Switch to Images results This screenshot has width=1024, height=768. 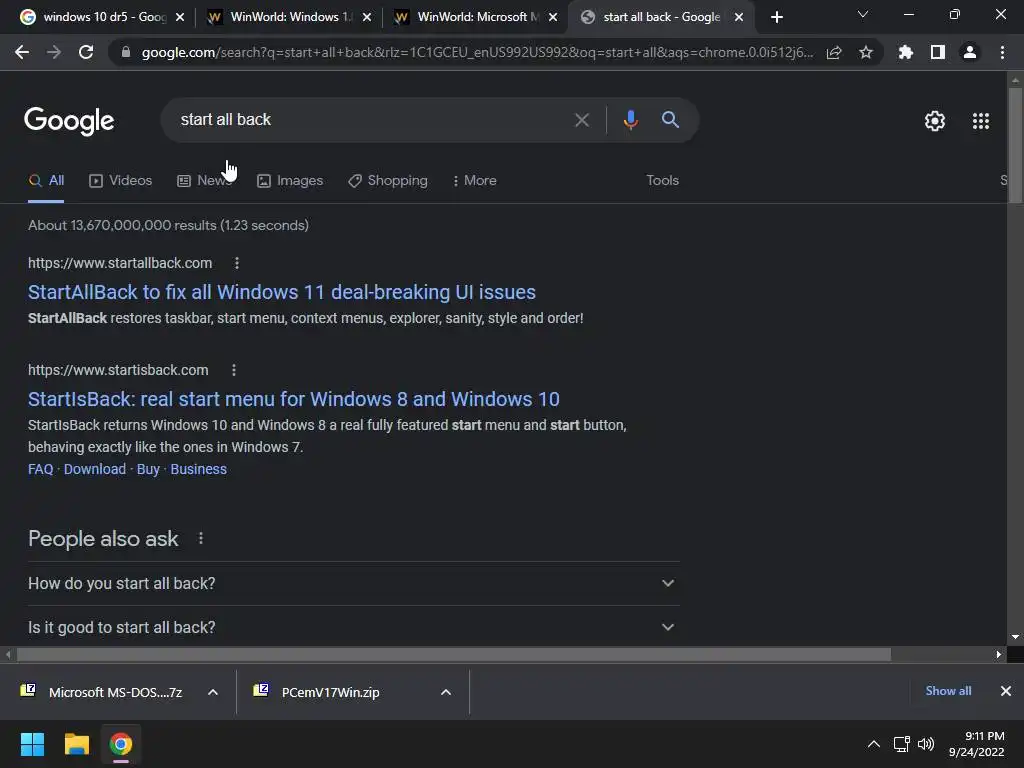tap(290, 181)
